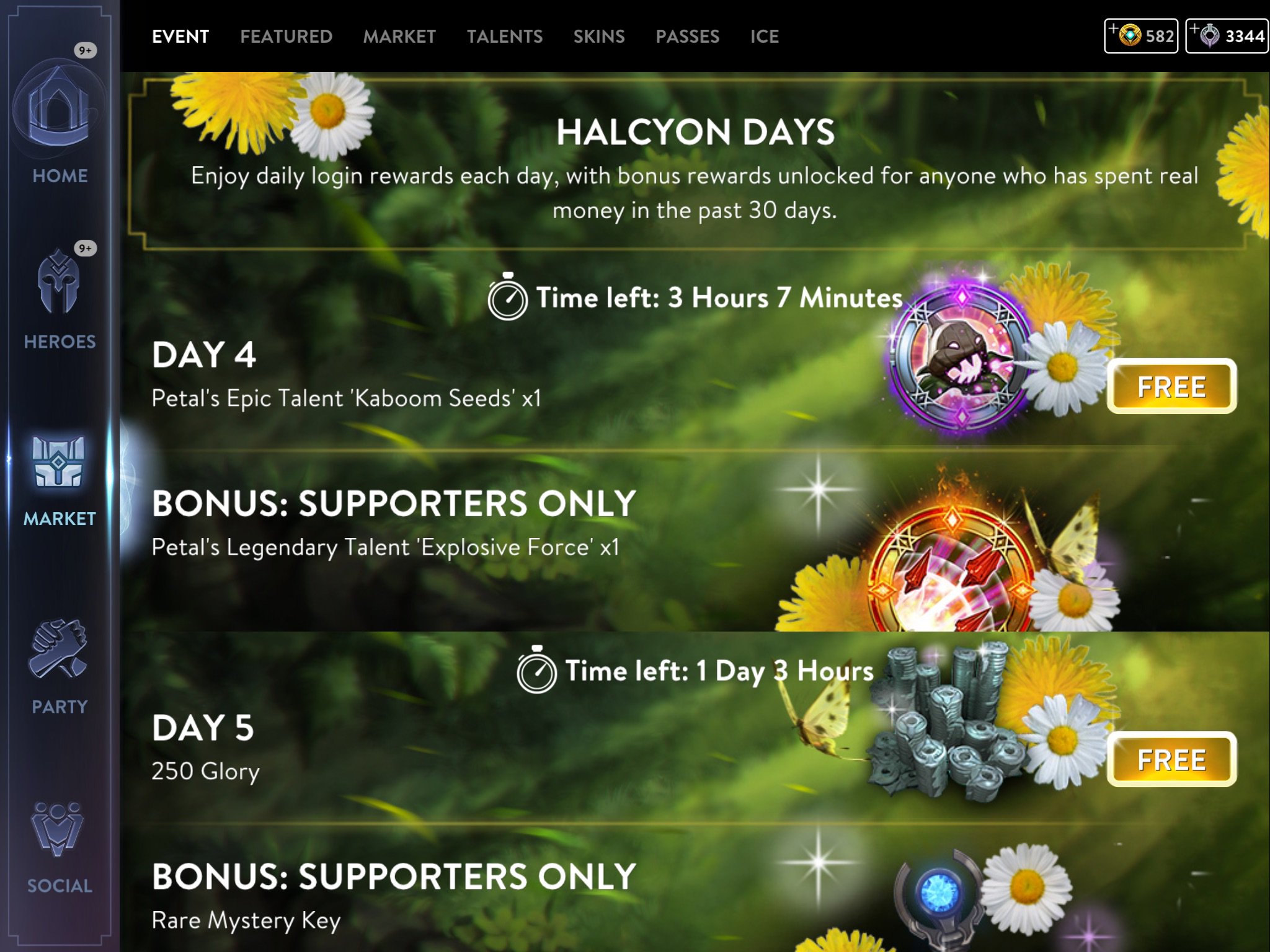
Task: Open the Party handshake icon
Action: (x=58, y=648)
